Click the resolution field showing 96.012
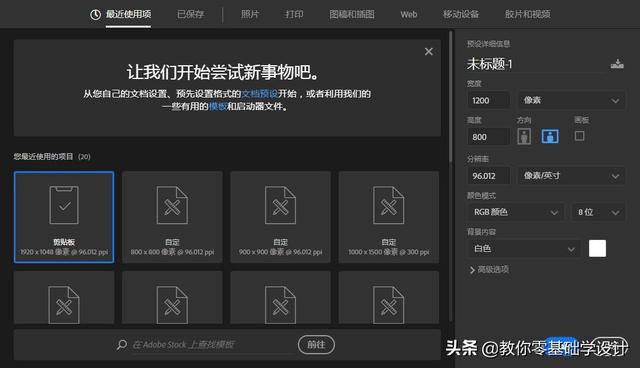Screen dimensions: 640x368 (x=488, y=176)
